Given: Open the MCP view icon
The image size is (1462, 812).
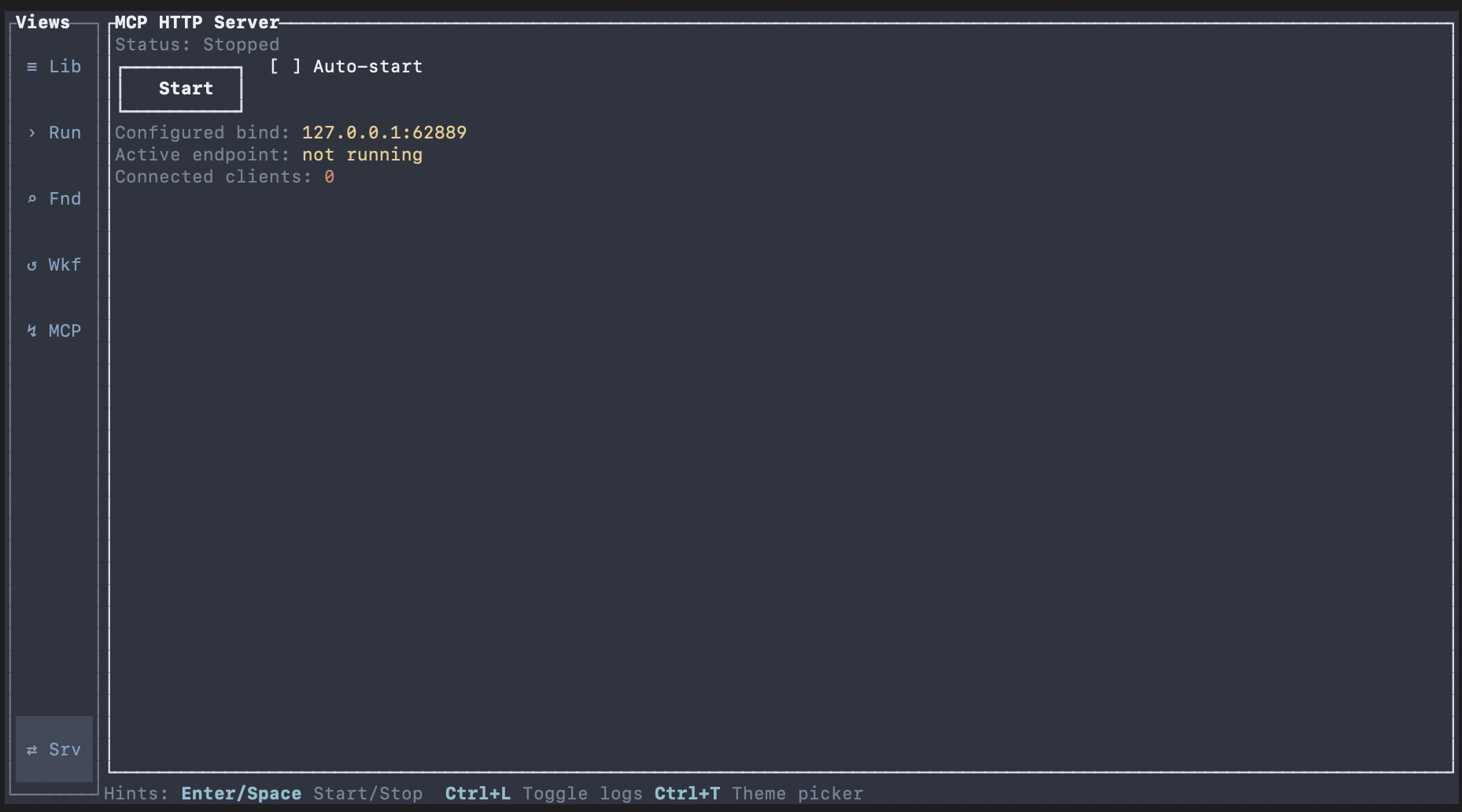Looking at the screenshot, I should [32, 331].
